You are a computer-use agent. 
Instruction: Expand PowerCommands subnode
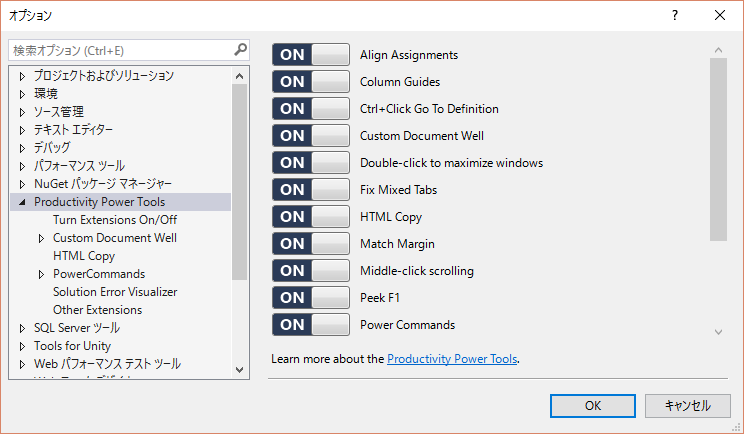click(x=41, y=274)
